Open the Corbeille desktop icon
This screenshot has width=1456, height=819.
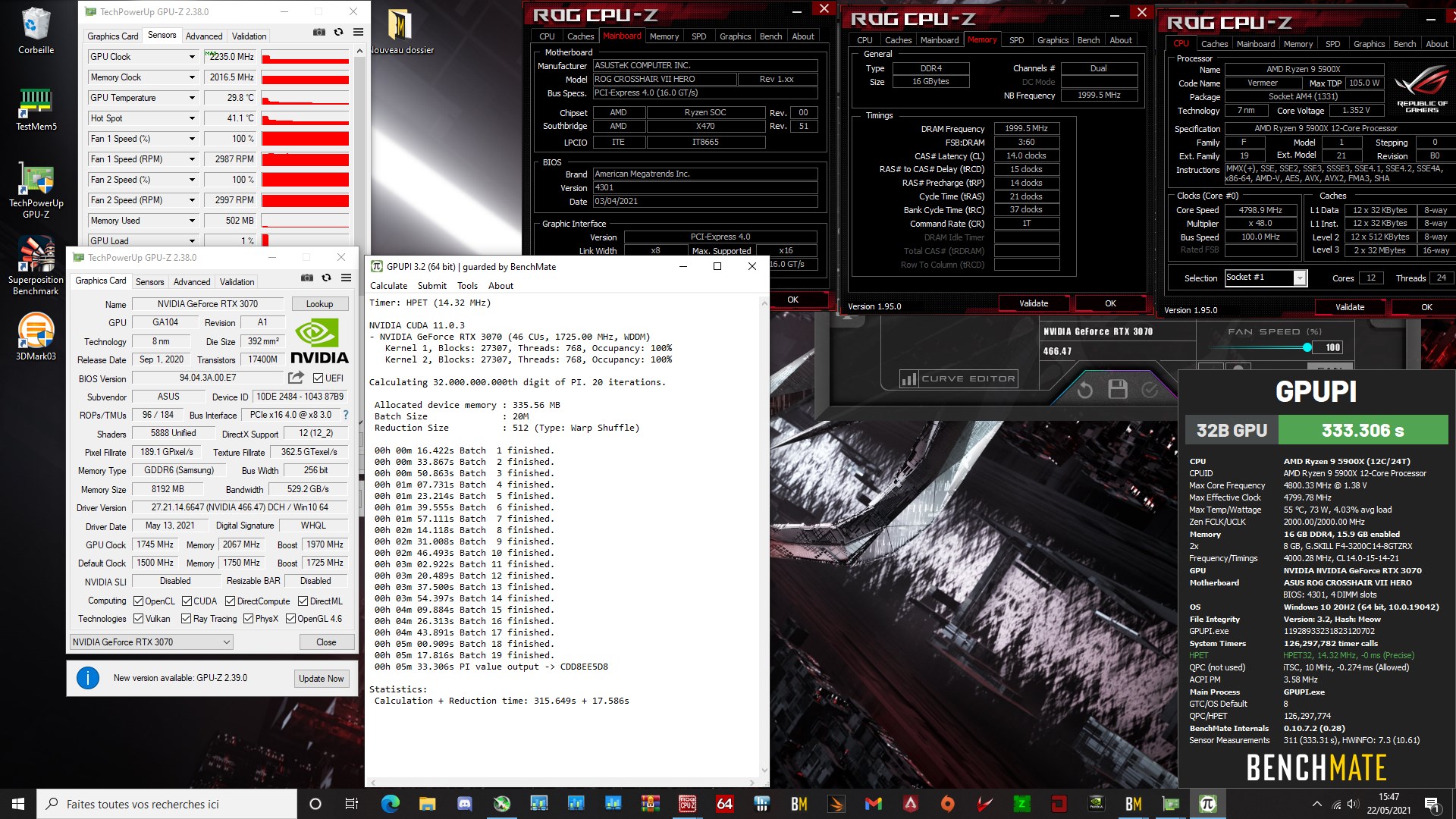(36, 32)
